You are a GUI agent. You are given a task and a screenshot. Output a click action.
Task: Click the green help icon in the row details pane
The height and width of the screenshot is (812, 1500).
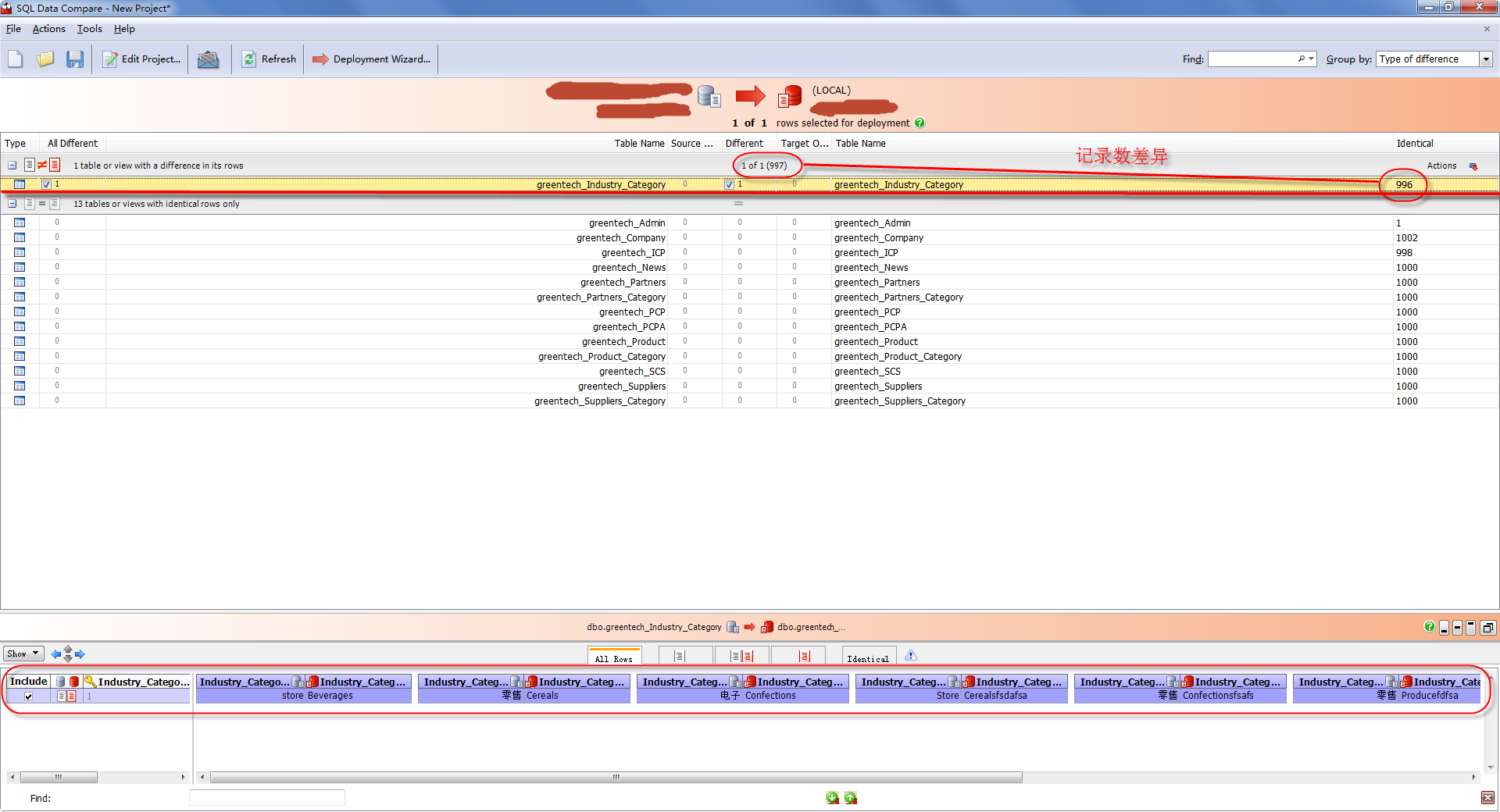point(1429,626)
